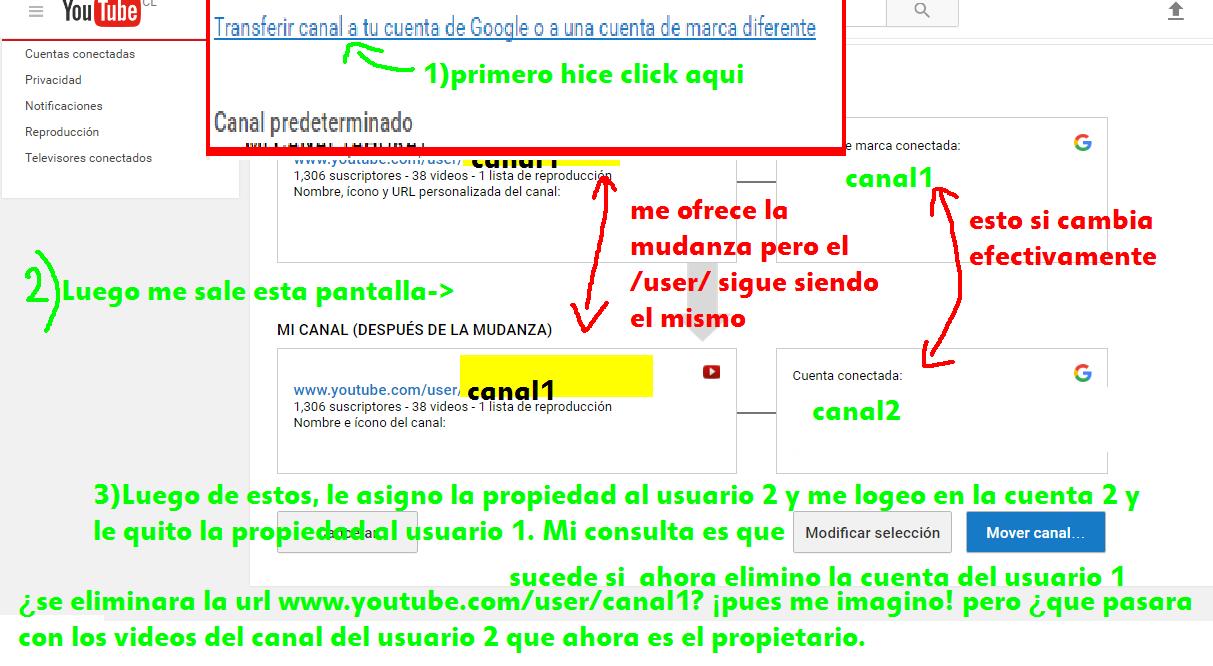Click the Google icon beside marca conectada

click(1082, 143)
